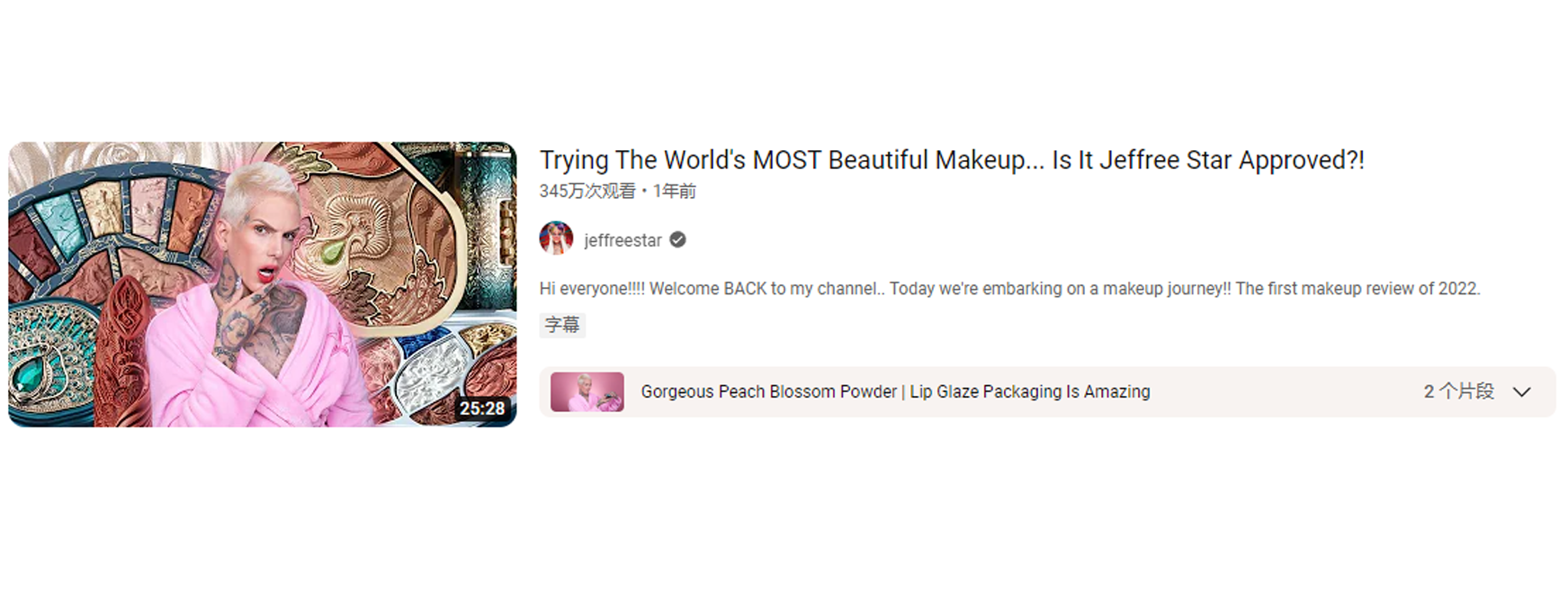Open the Jeffree Star makeup video thumbnail
This screenshot has height=592, width=1568.
pyautogui.click(x=263, y=284)
